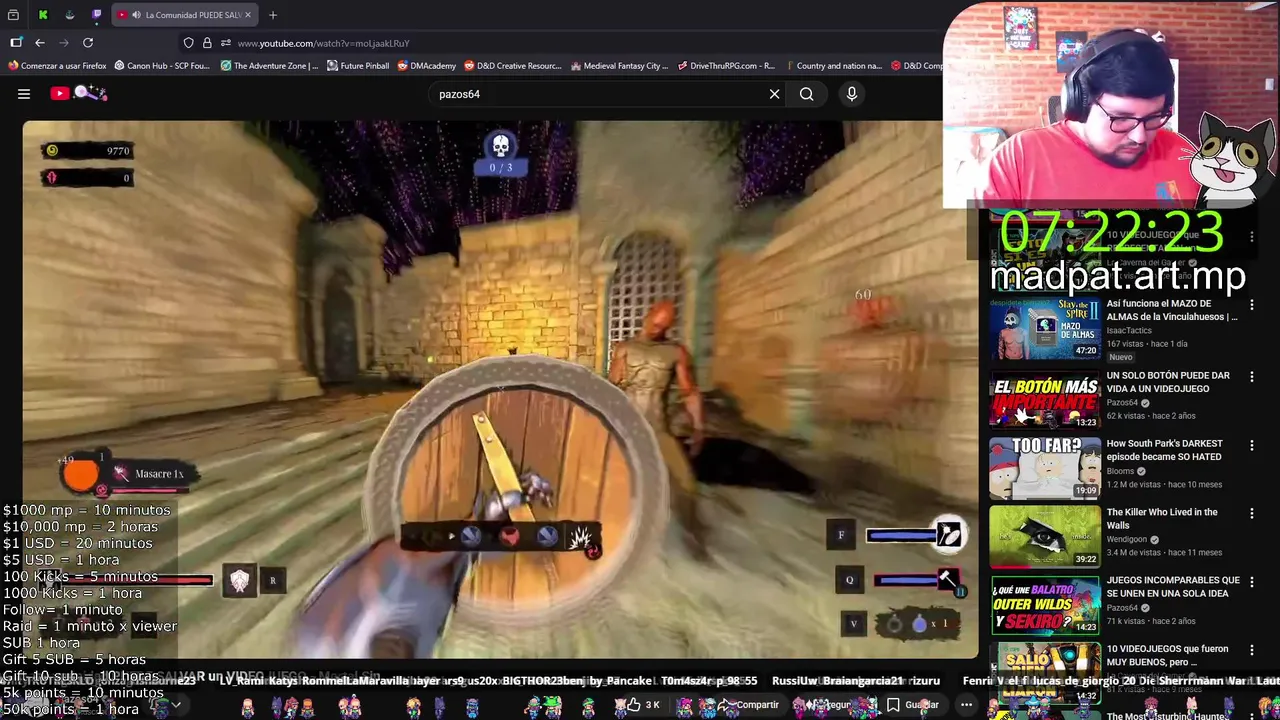This screenshot has height=720, width=1280.
Task: Click Wendigoon channel name
Action: pos(1128,539)
